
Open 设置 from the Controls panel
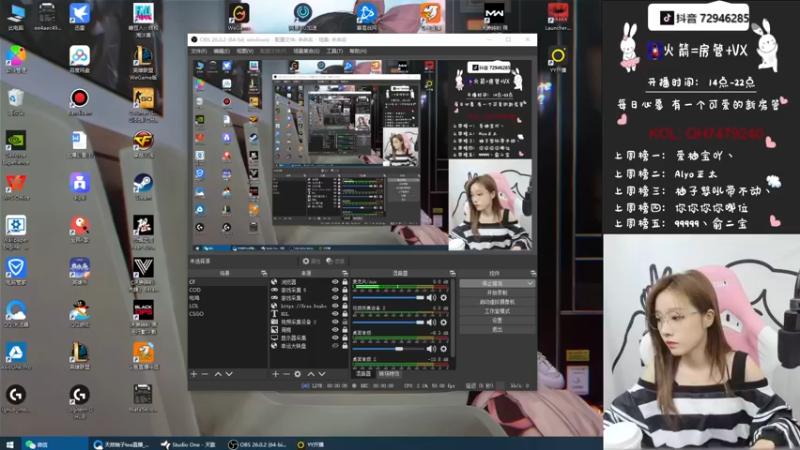497,320
